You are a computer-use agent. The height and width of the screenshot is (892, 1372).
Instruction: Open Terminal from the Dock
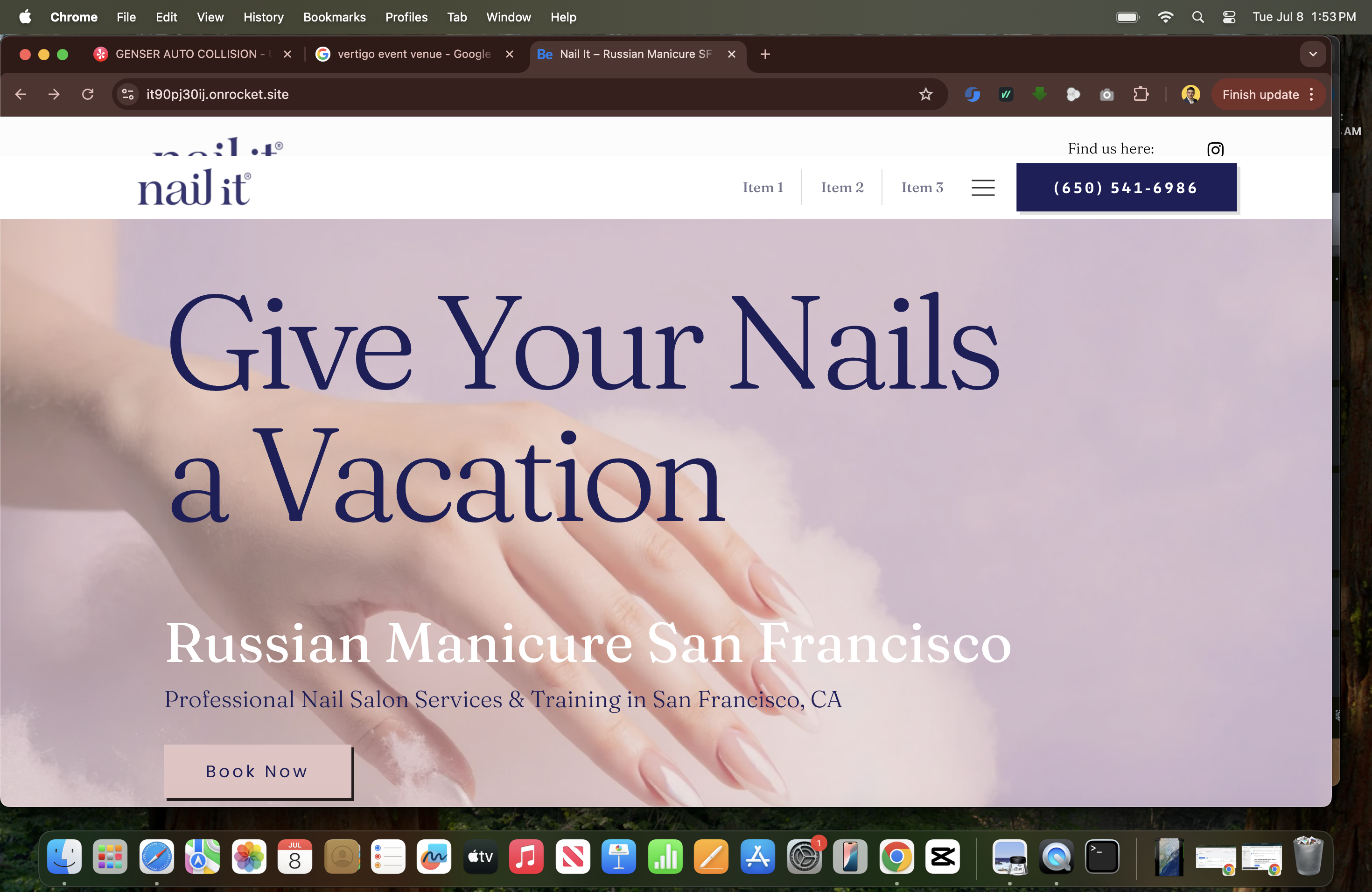[1102, 857]
